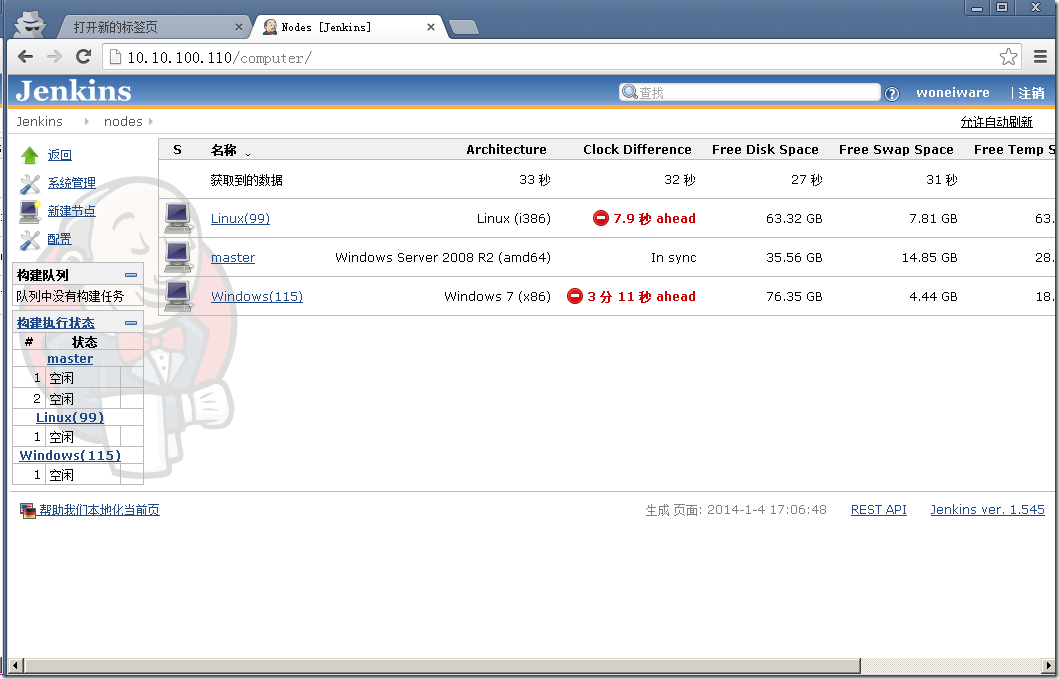The height and width of the screenshot is (679, 1059).
Task: Click the green up-arrow back icon
Action: (x=30, y=155)
